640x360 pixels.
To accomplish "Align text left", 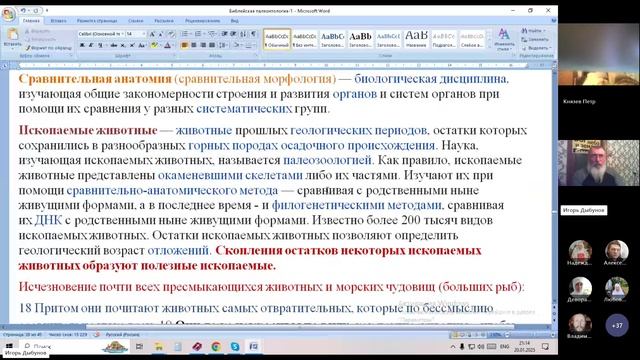I will coord(184,45).
